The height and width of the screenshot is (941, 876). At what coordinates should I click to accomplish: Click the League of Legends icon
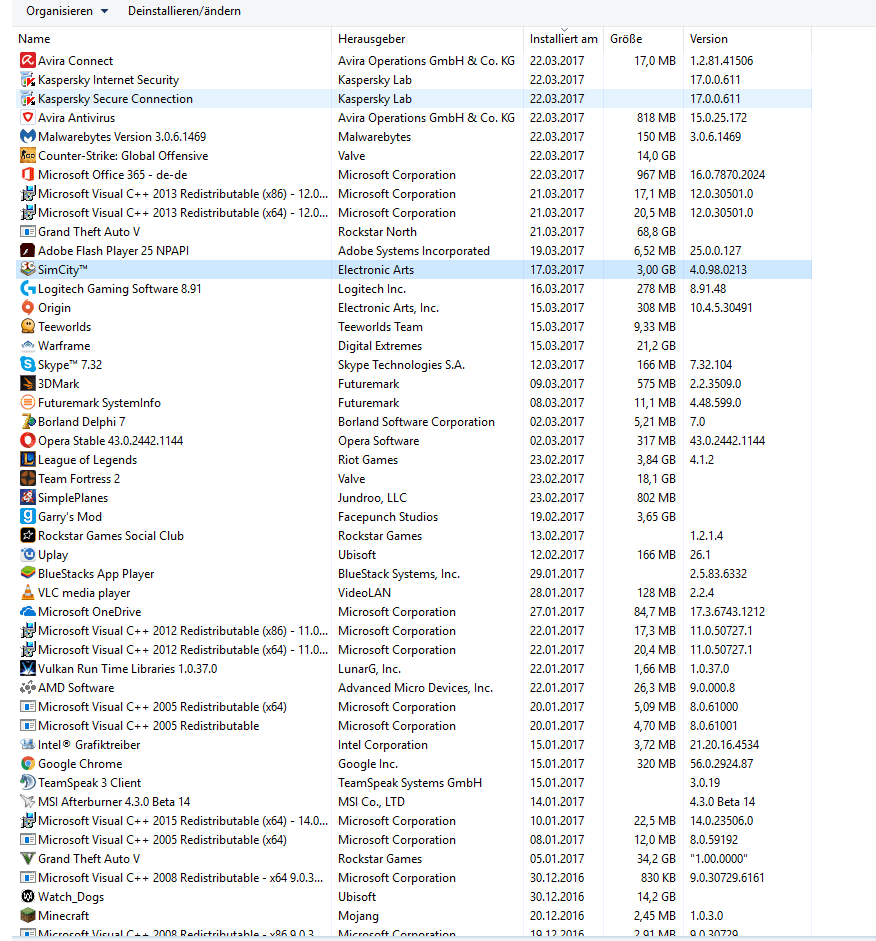coord(28,460)
